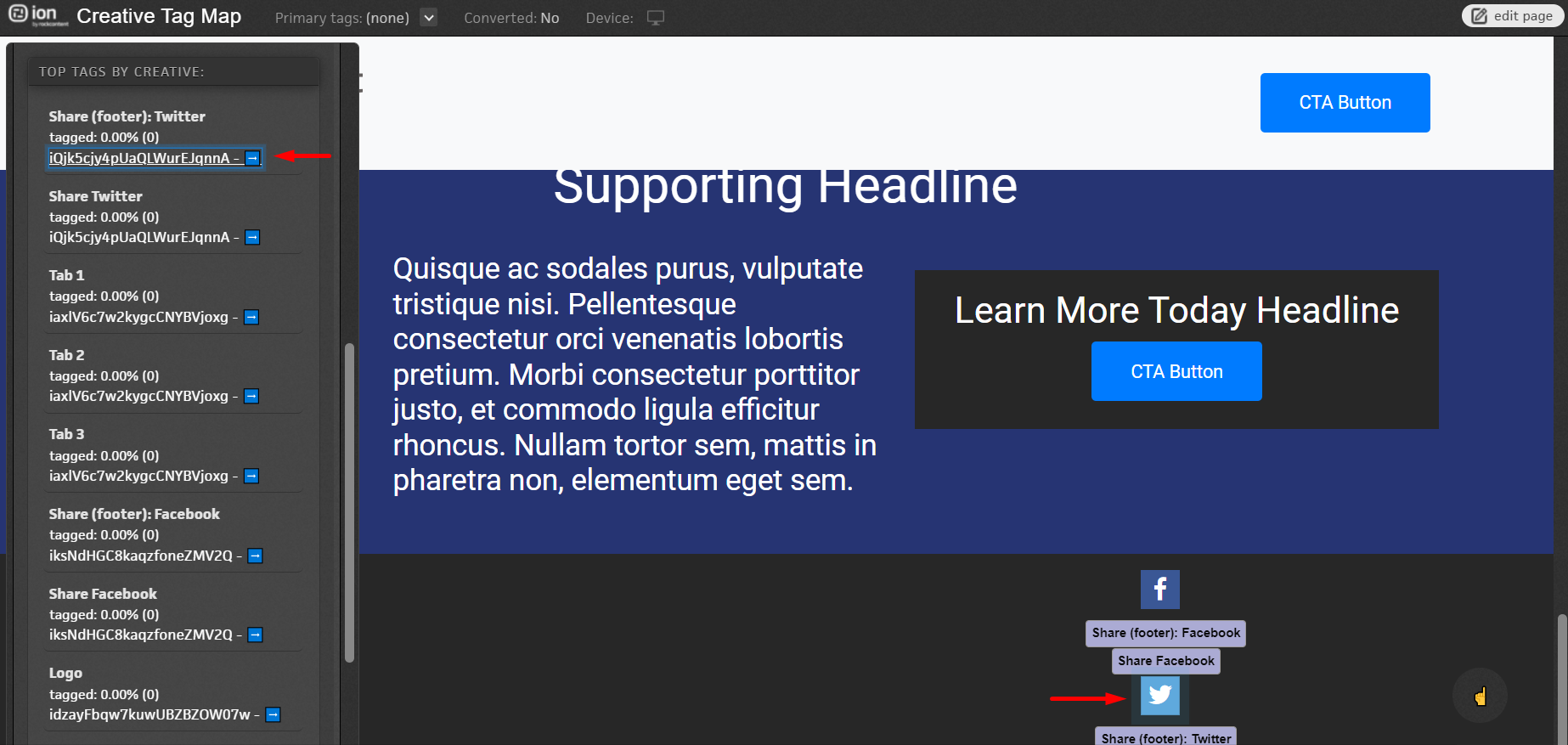The width and height of the screenshot is (1568, 745).
Task: Click the Tab 1 heading in panel
Action: [x=66, y=275]
